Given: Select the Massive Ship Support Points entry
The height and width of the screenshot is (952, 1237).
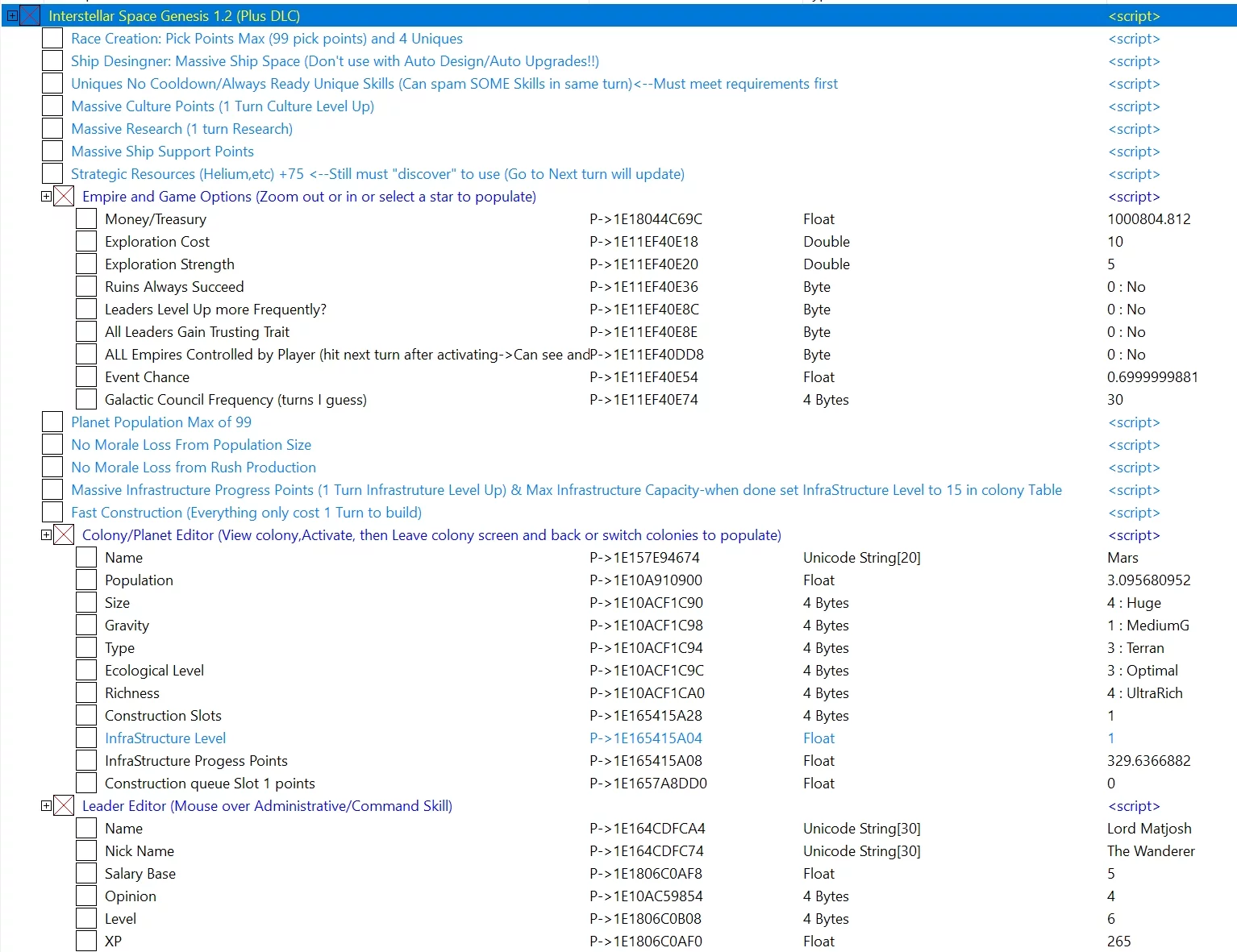Looking at the screenshot, I should pos(162,152).
